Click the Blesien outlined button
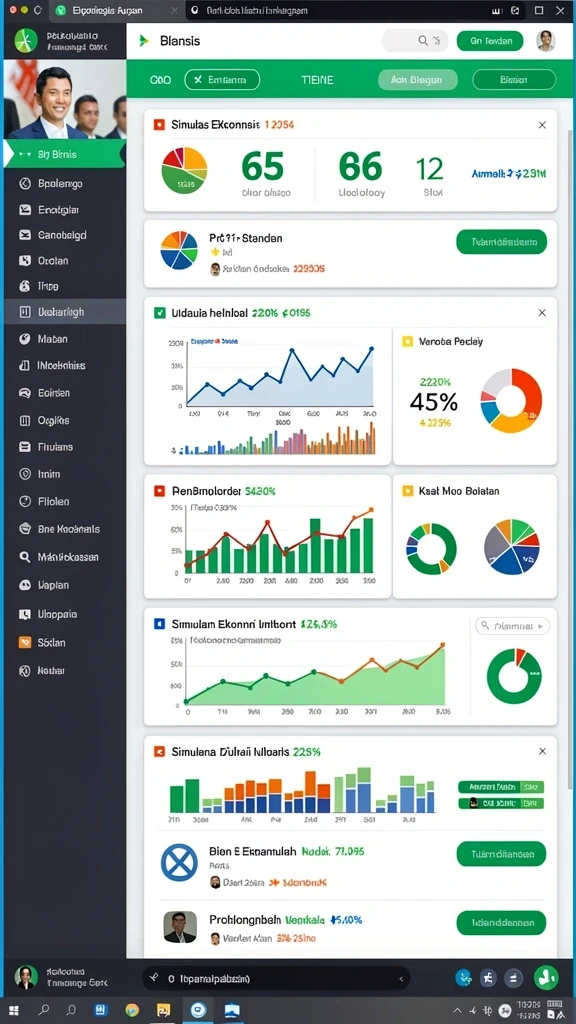Screen dimensions: 576x1024 (513, 80)
